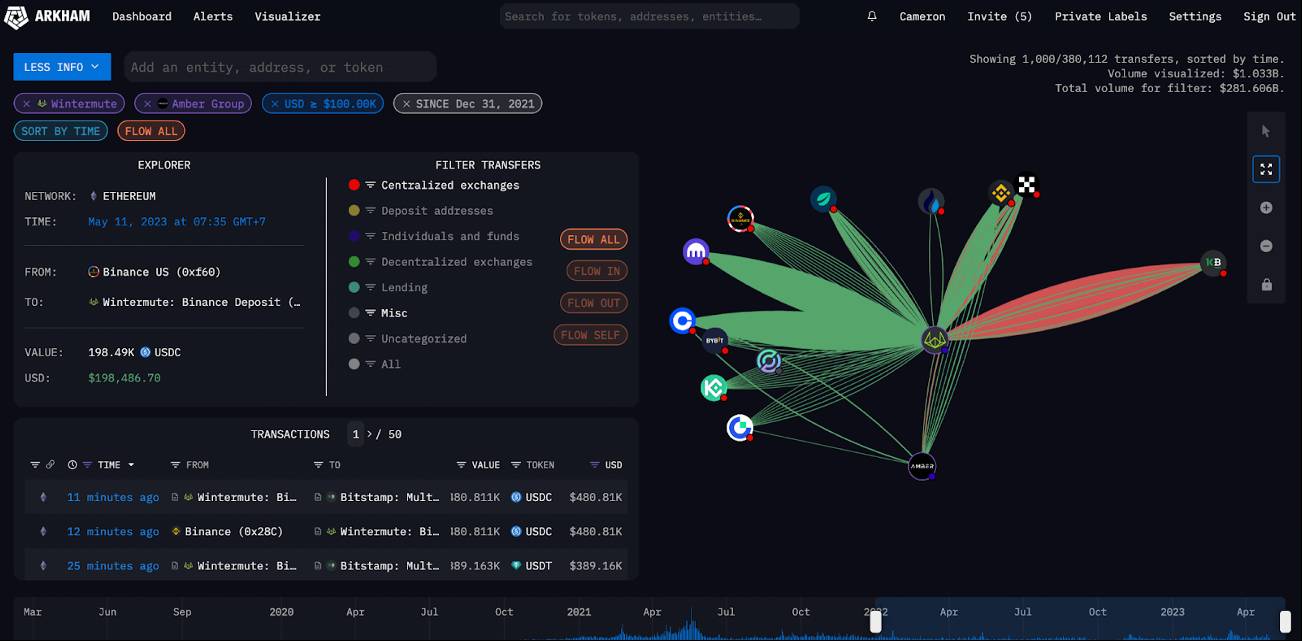Open the TO column filter
The height and width of the screenshot is (641, 1302).
click(x=319, y=465)
